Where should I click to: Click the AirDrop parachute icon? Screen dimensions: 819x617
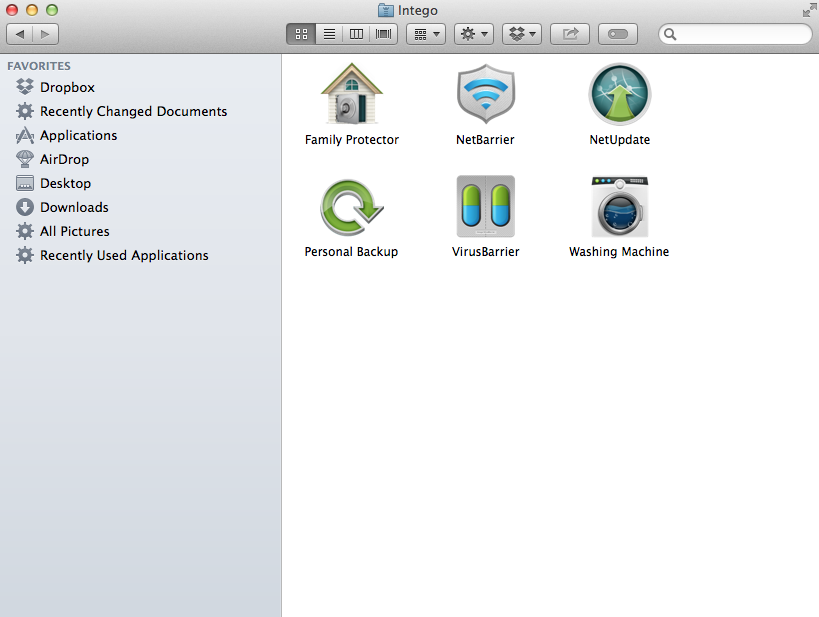[25, 159]
